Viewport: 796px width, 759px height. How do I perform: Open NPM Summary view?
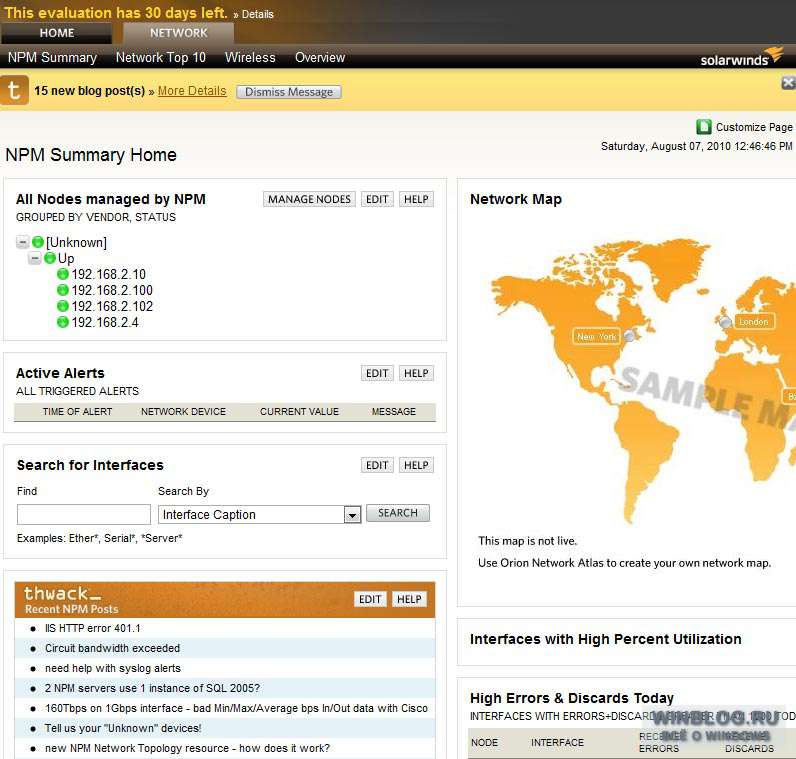pyautogui.click(x=52, y=57)
